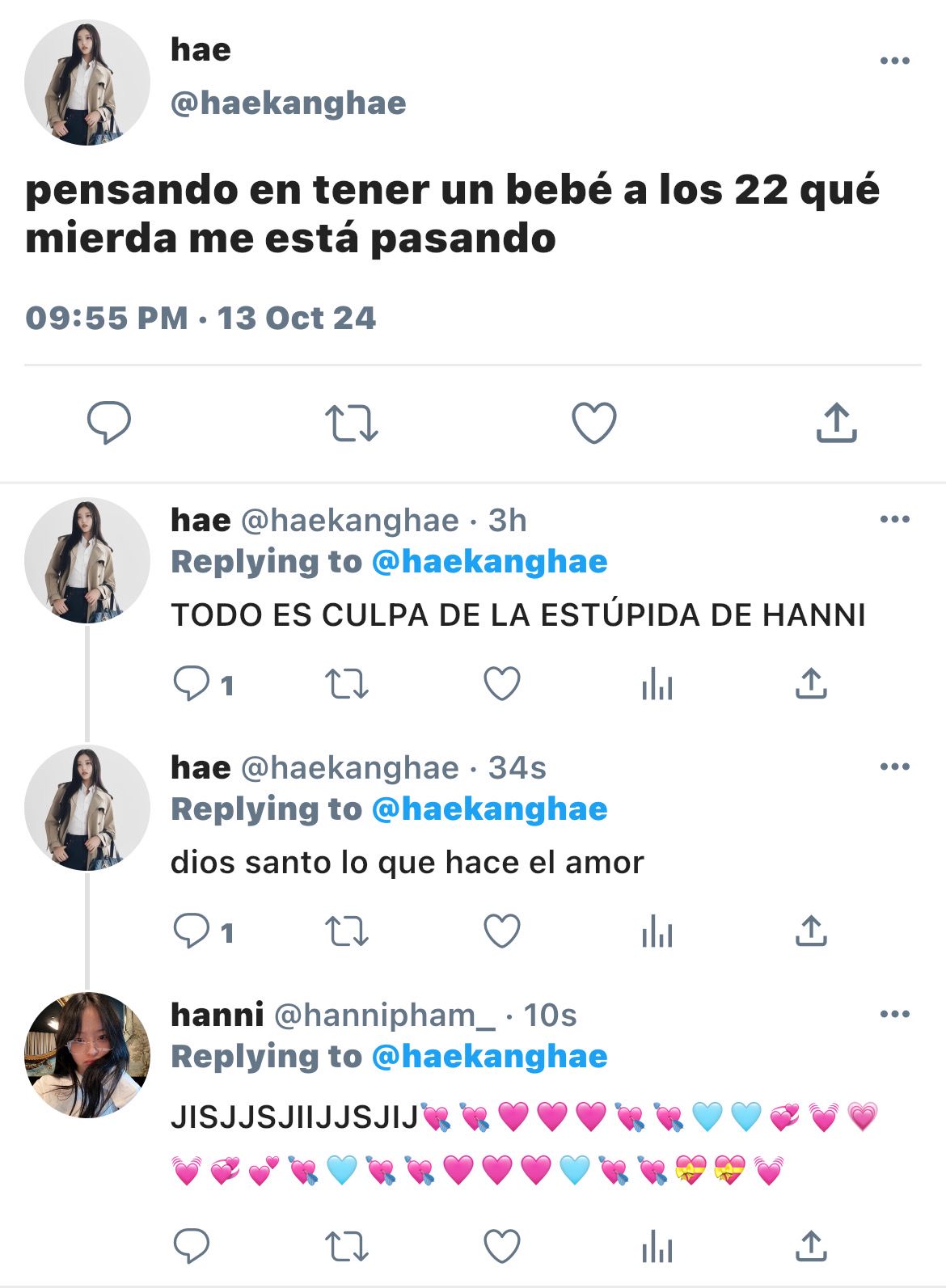The image size is (946, 1288).
Task: Share the main tweet via upload icon
Action: click(836, 422)
